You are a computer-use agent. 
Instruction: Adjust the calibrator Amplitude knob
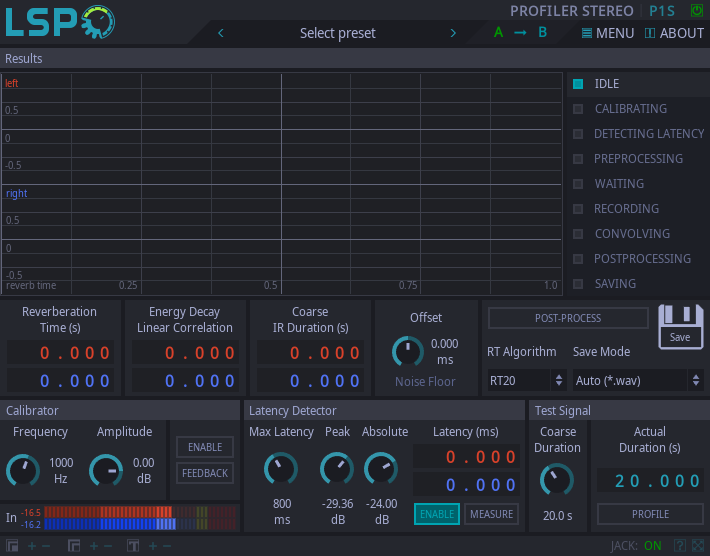(106, 470)
